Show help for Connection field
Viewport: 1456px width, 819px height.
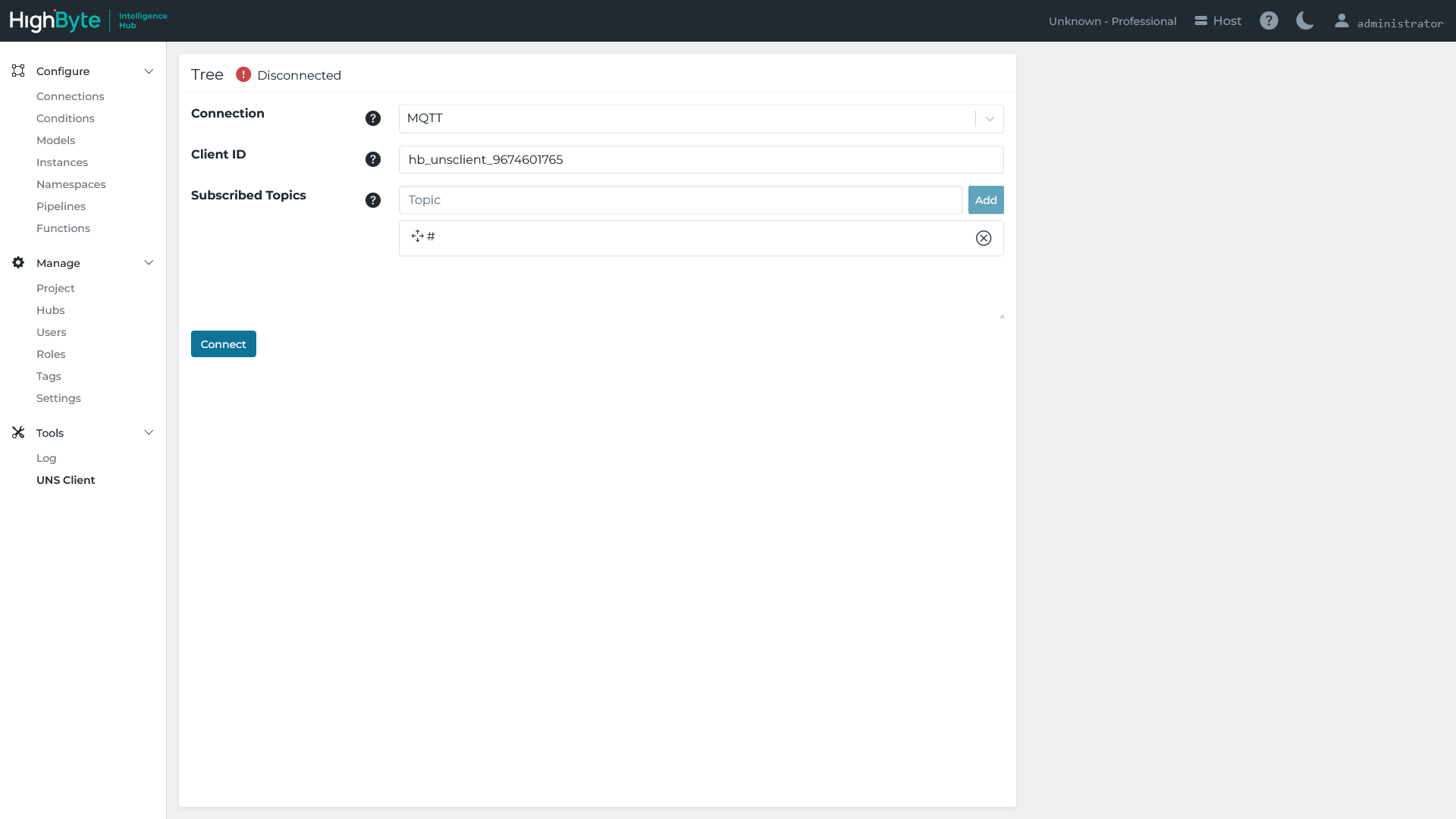(373, 118)
